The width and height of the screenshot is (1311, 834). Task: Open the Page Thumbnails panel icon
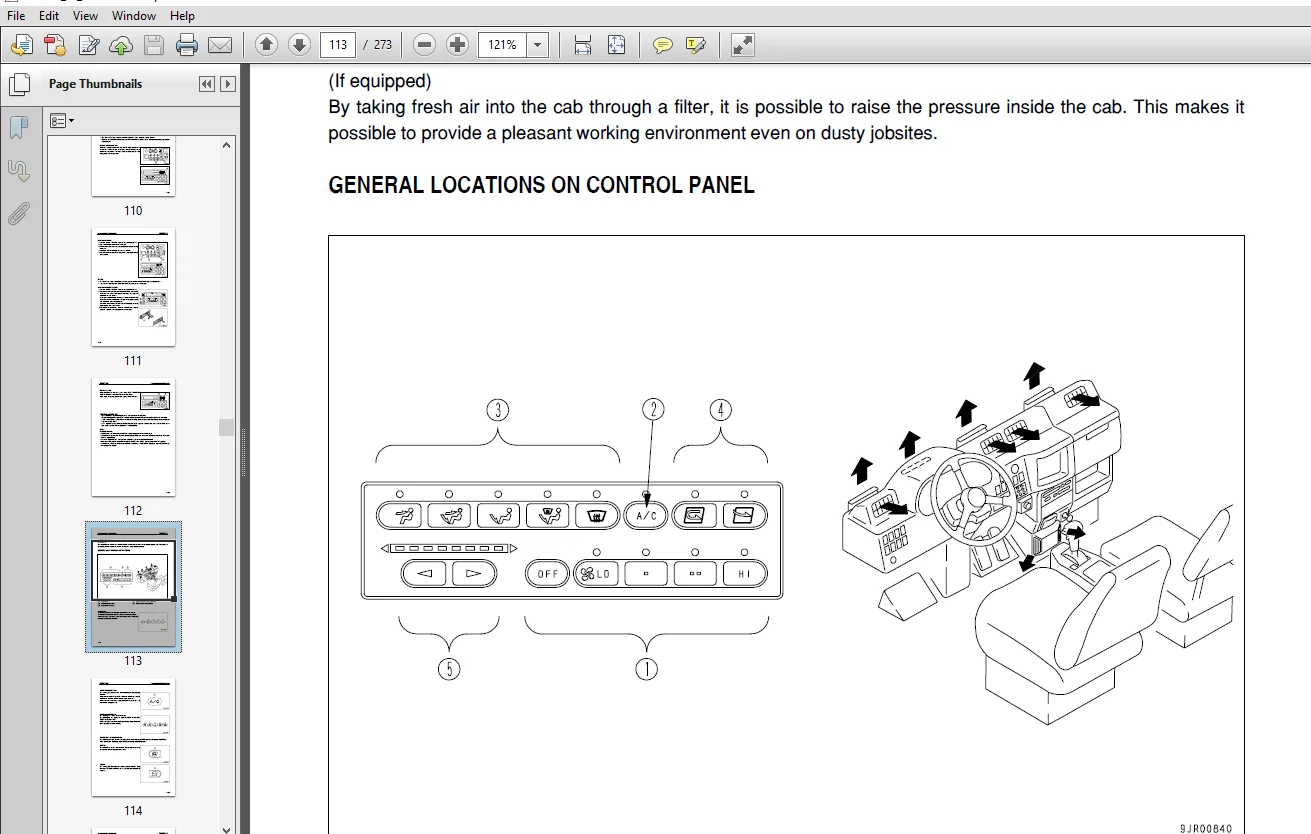point(18,85)
